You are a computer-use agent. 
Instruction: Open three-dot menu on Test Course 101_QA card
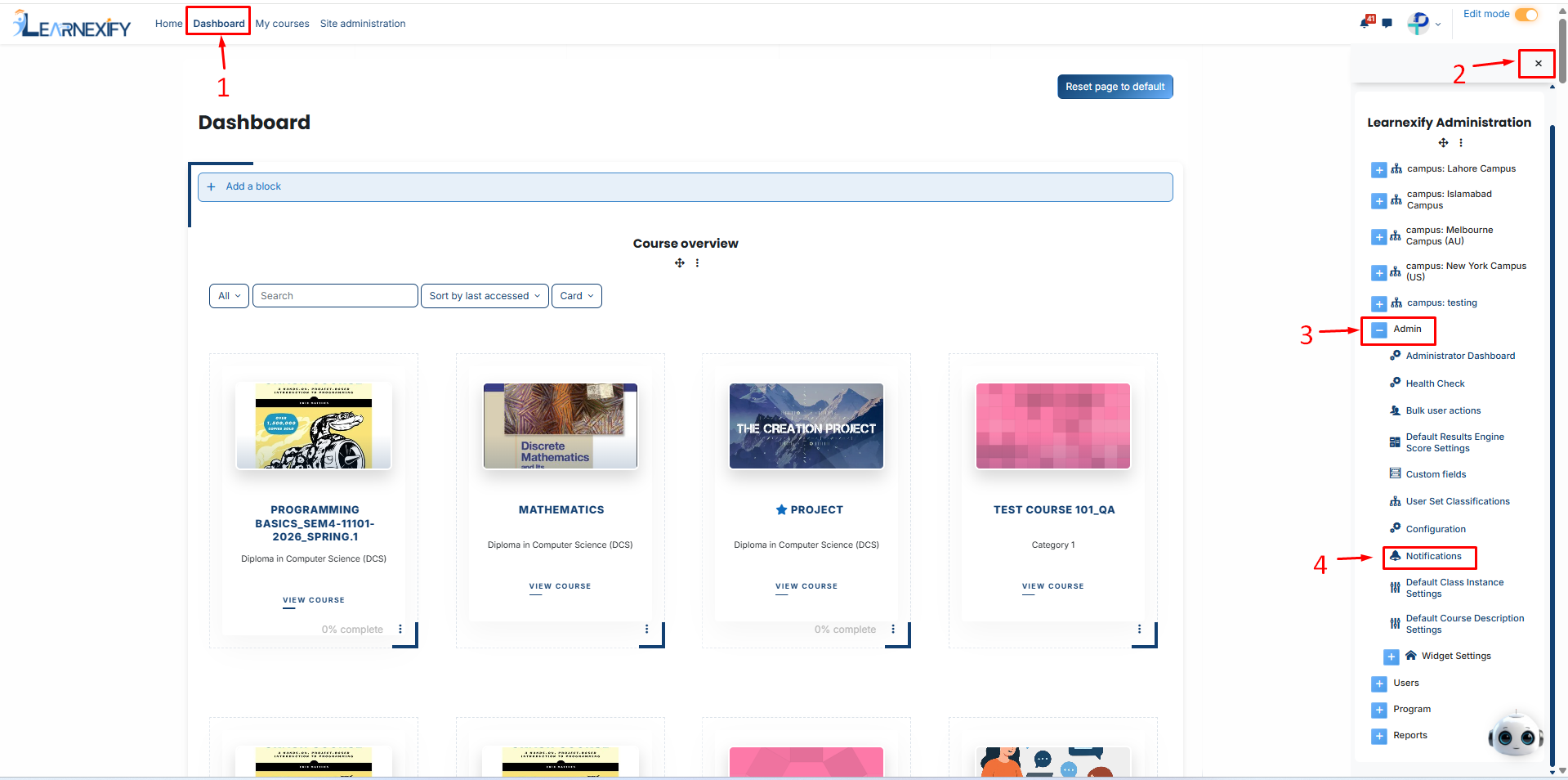point(1139,629)
